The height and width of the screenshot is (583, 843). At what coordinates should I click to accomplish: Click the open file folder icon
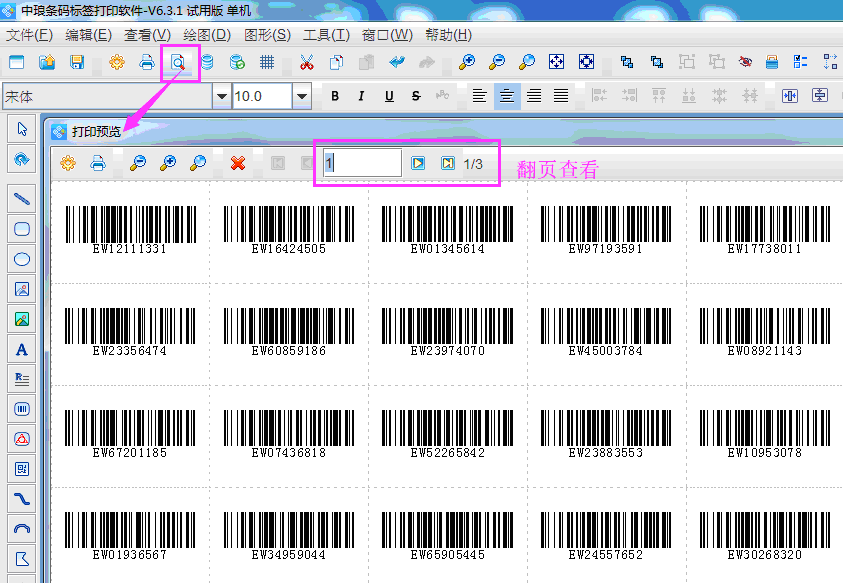click(x=47, y=62)
